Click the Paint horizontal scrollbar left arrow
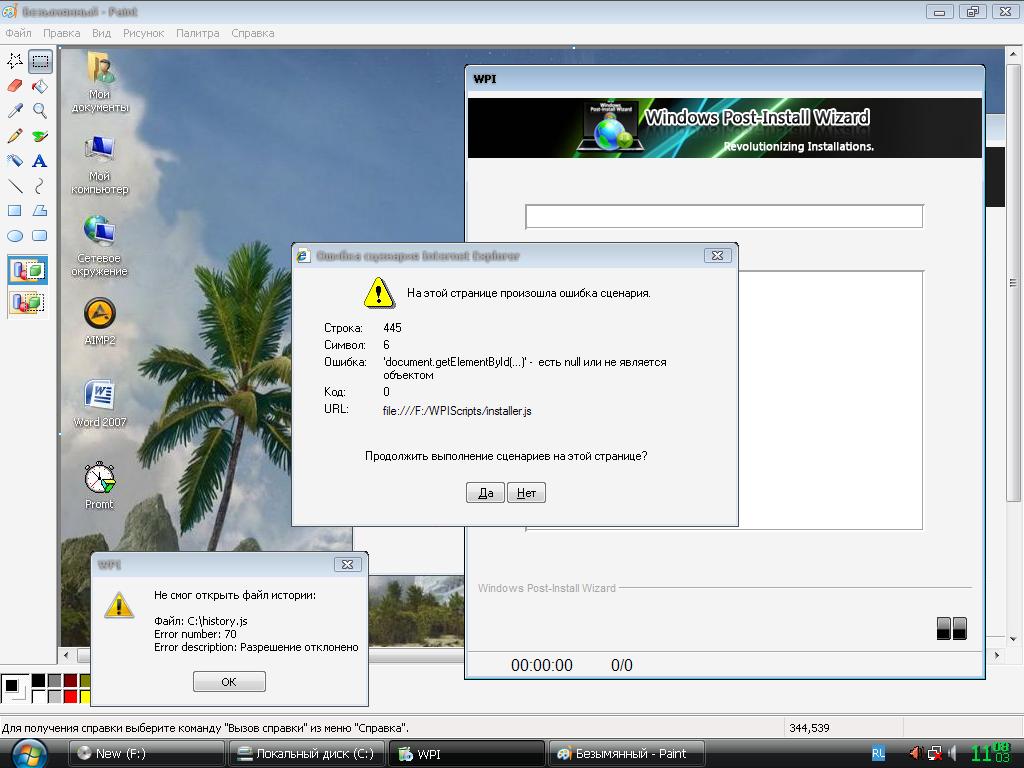Viewport: 1024px width, 768px height. click(x=67, y=654)
